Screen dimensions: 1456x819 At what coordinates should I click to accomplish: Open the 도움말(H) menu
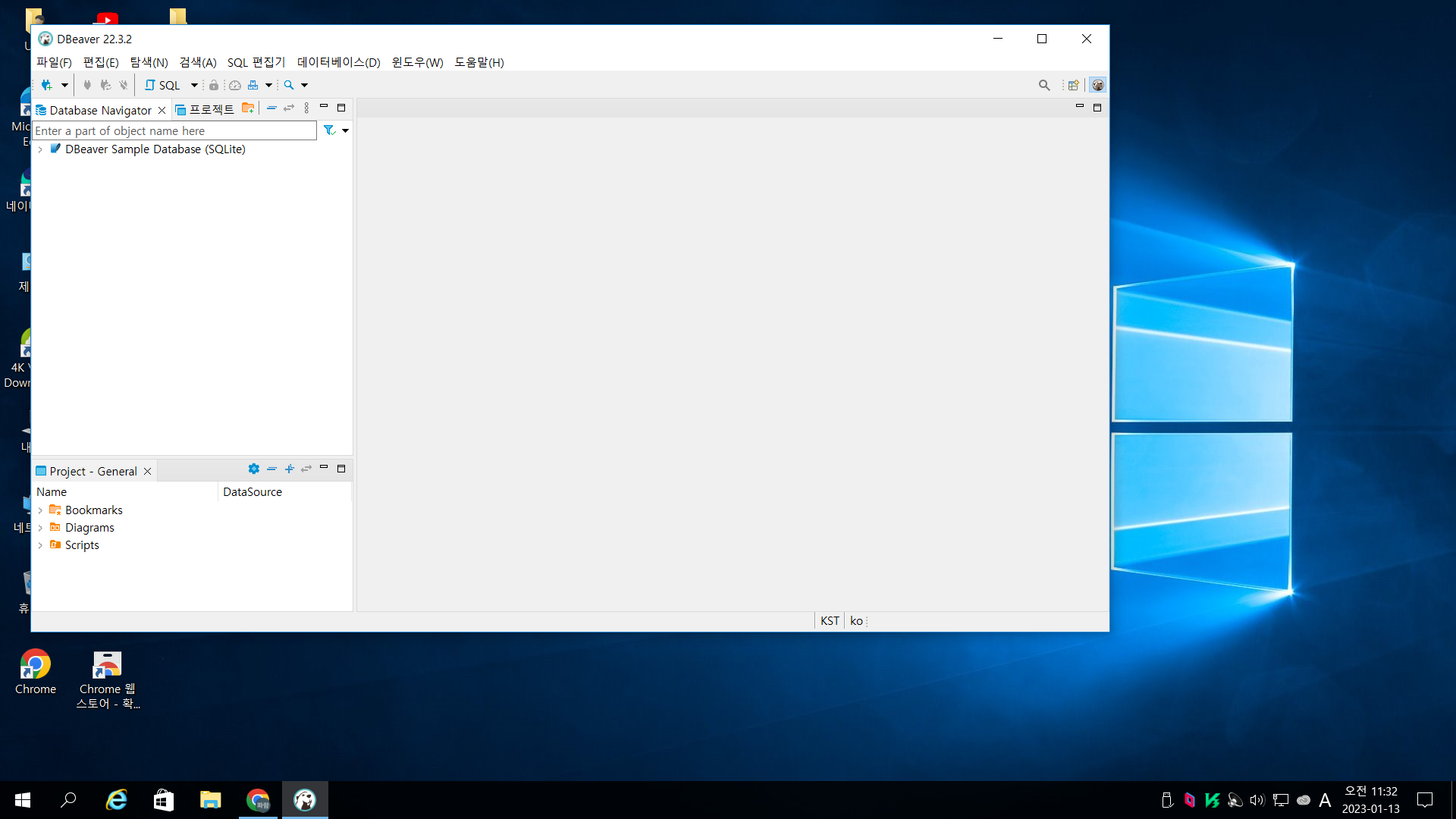479,62
